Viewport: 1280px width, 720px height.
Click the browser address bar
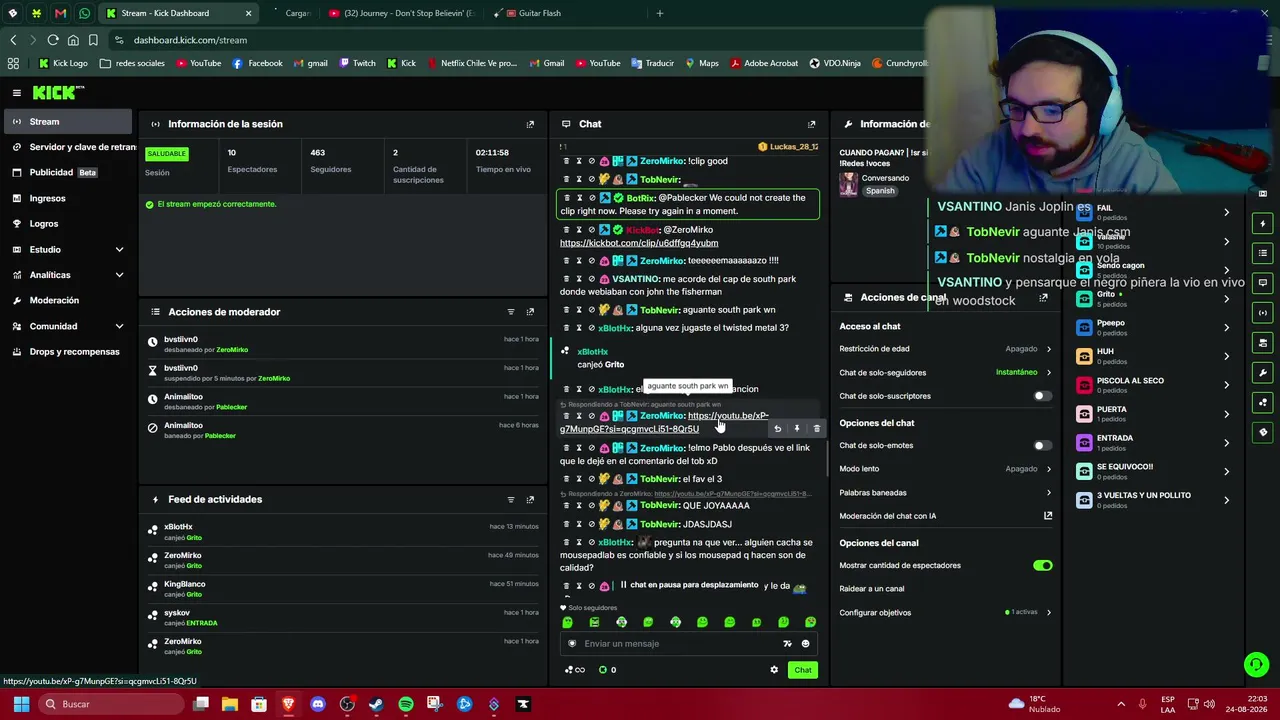pyautogui.click(x=520, y=40)
